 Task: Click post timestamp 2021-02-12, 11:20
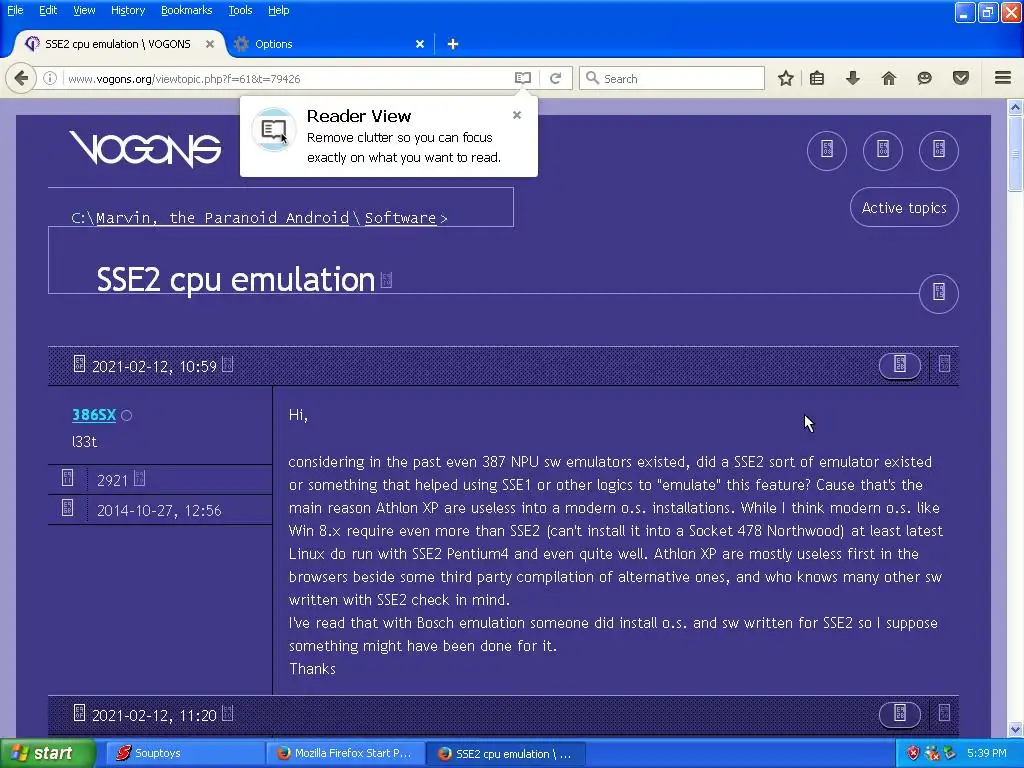[x=154, y=715]
